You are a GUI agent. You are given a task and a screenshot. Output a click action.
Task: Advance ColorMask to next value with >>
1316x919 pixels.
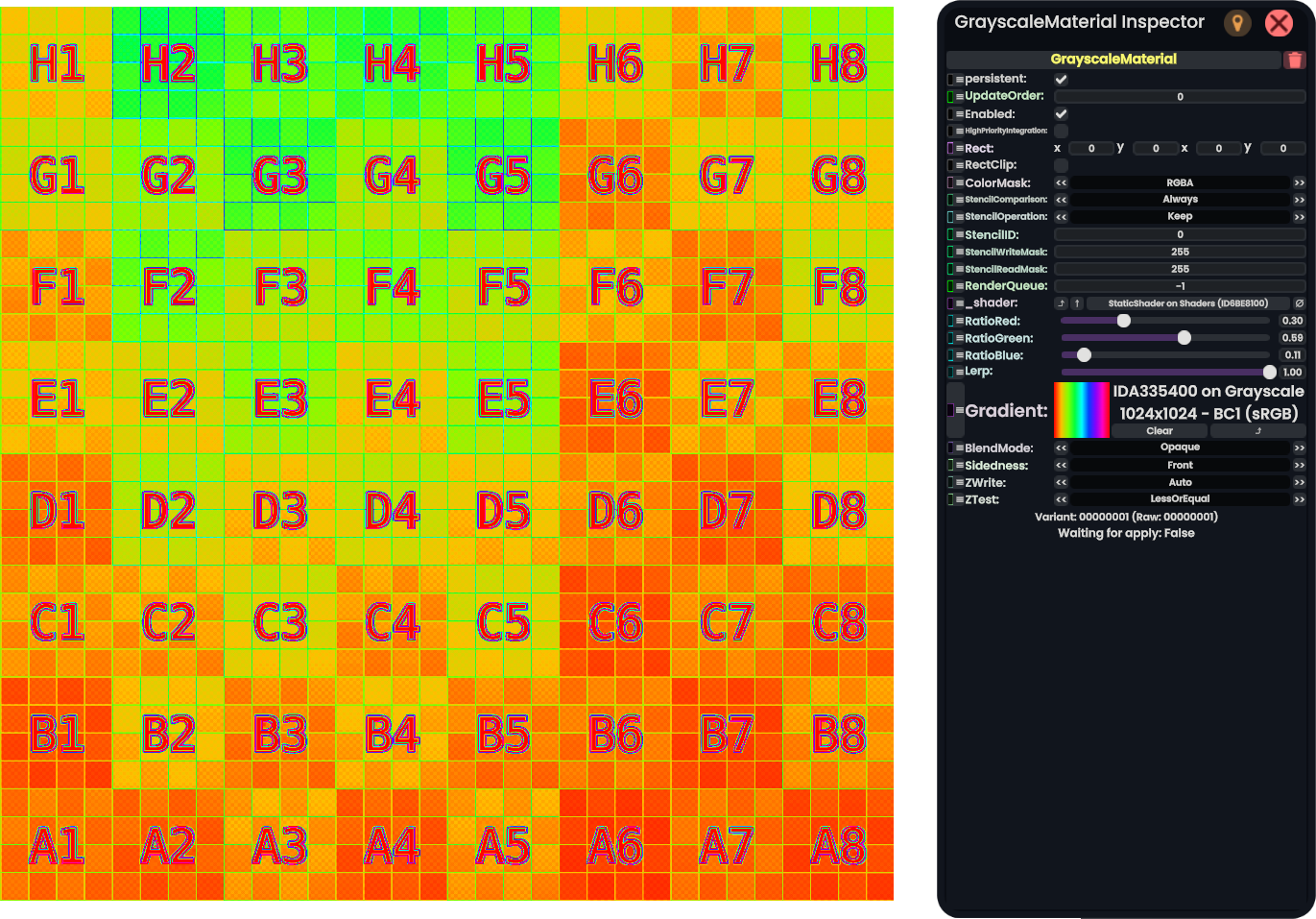1299,183
